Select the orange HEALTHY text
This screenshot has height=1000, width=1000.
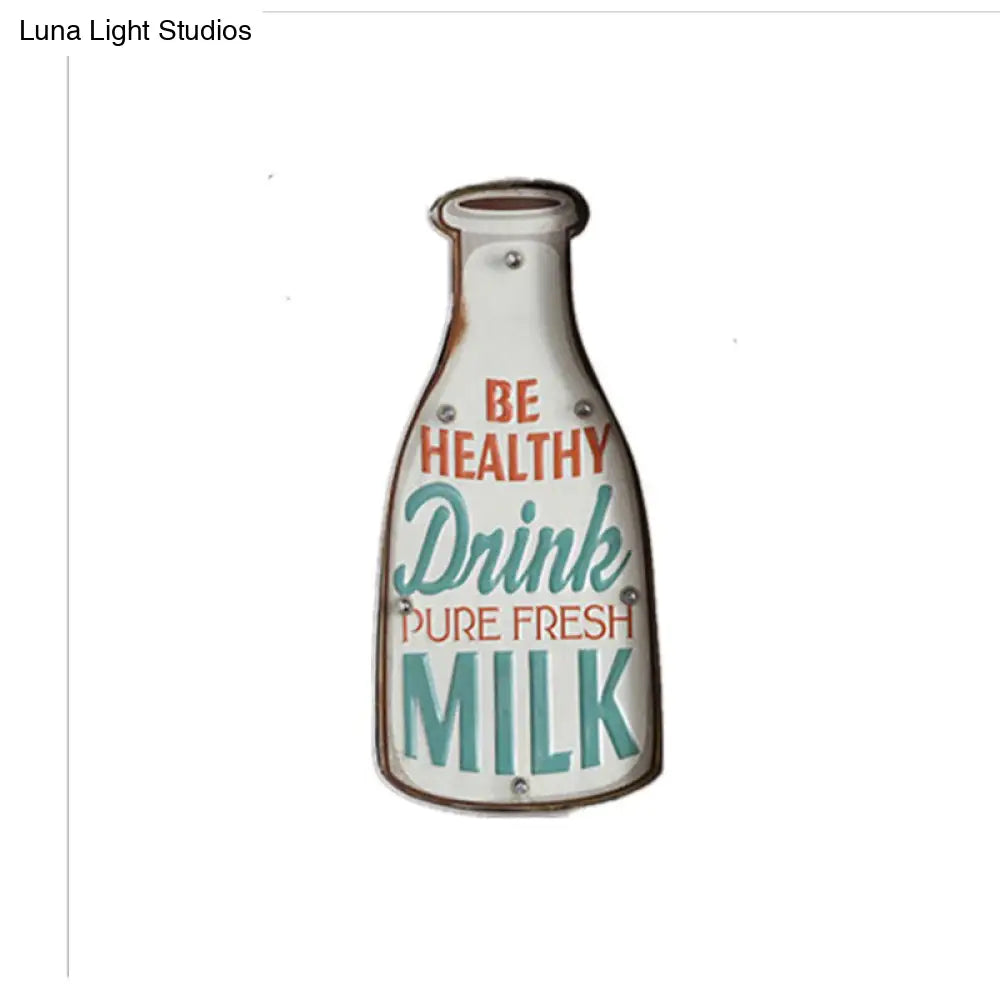[515, 453]
